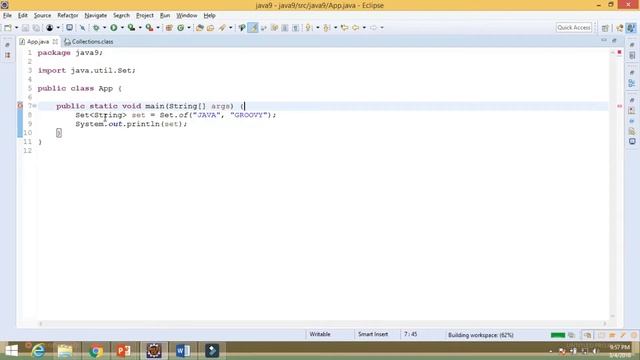
Task: Click the Previous Annotation icon
Action: [x=327, y=28]
